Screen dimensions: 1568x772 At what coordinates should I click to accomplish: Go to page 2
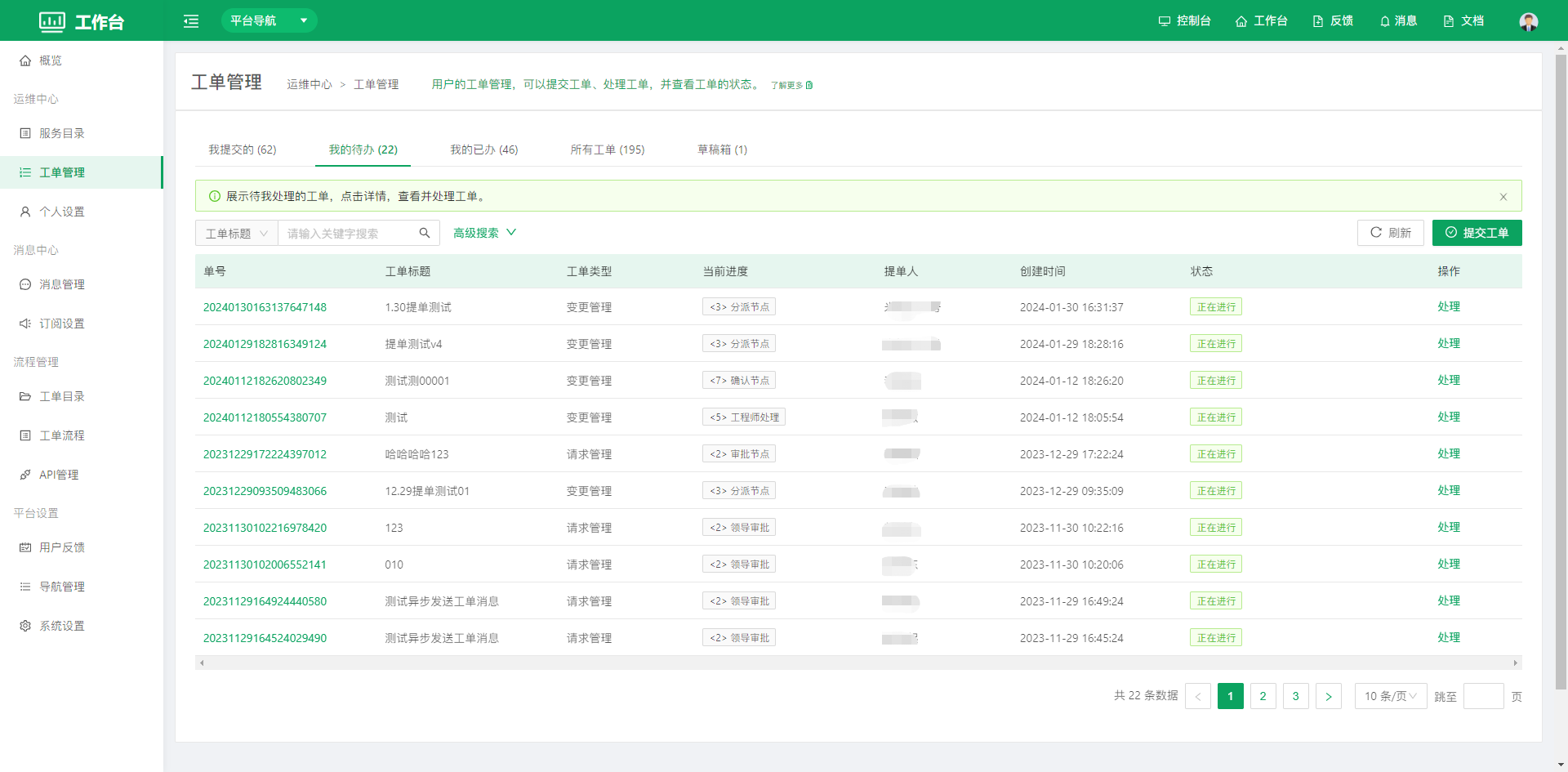1263,696
